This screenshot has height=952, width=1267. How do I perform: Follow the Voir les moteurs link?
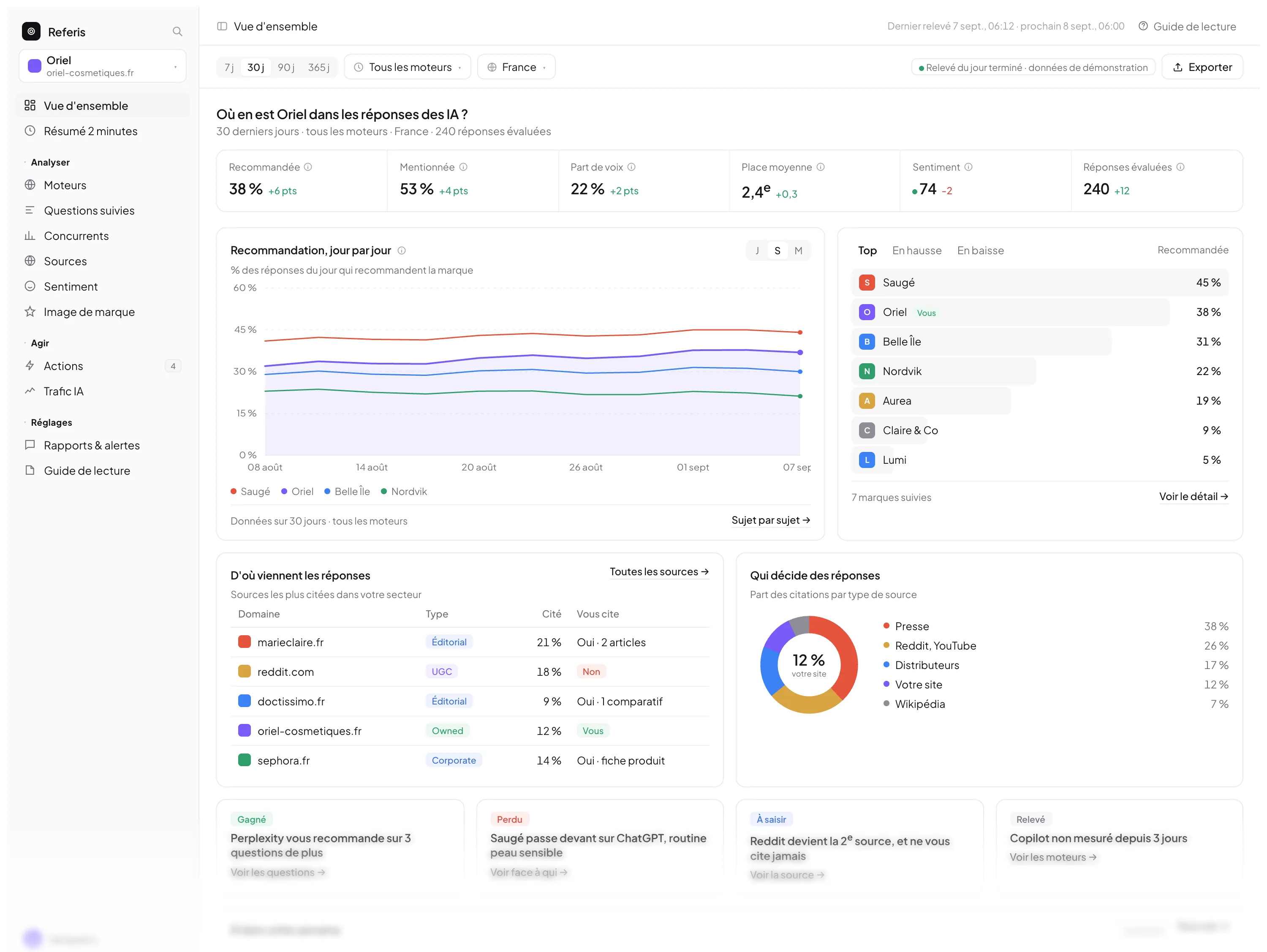(x=1053, y=857)
